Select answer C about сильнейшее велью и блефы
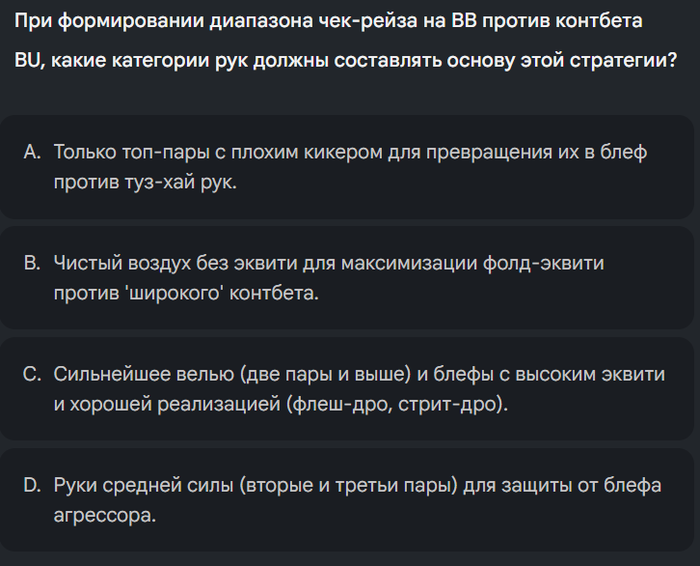Viewport: 700px width, 566px height. click(x=347, y=389)
